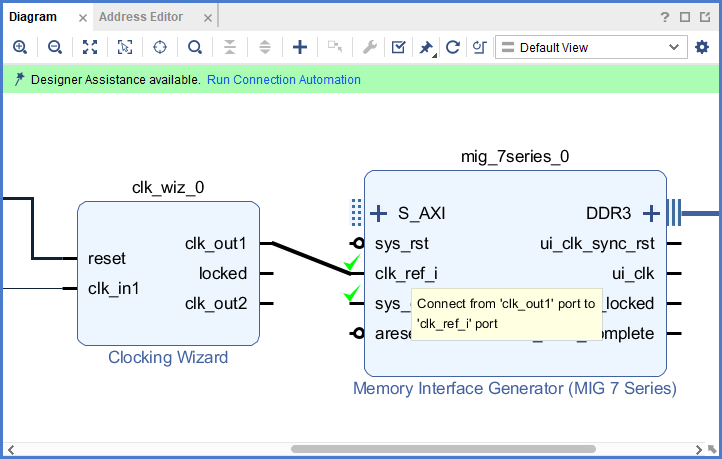Close the Diagram tab
Viewport: 722px width, 459px height.
pos(83,18)
